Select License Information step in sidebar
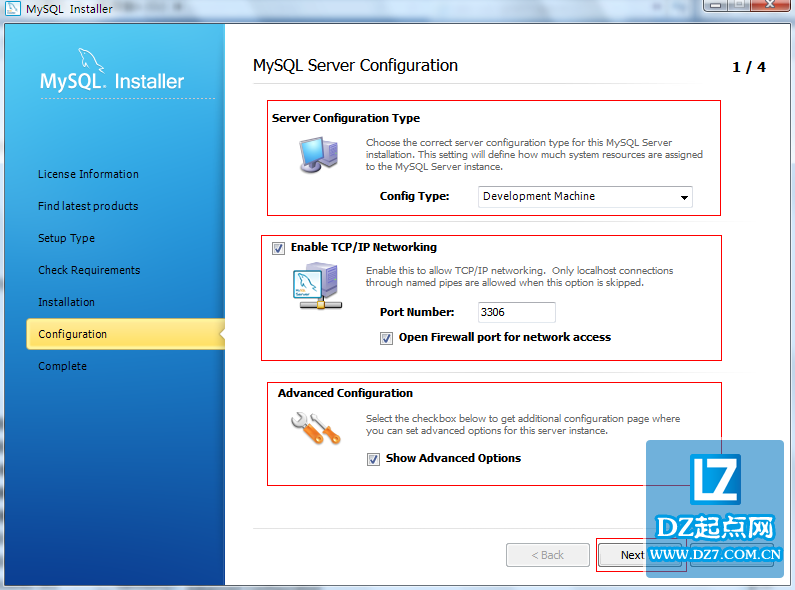The width and height of the screenshot is (795, 590). 88,174
